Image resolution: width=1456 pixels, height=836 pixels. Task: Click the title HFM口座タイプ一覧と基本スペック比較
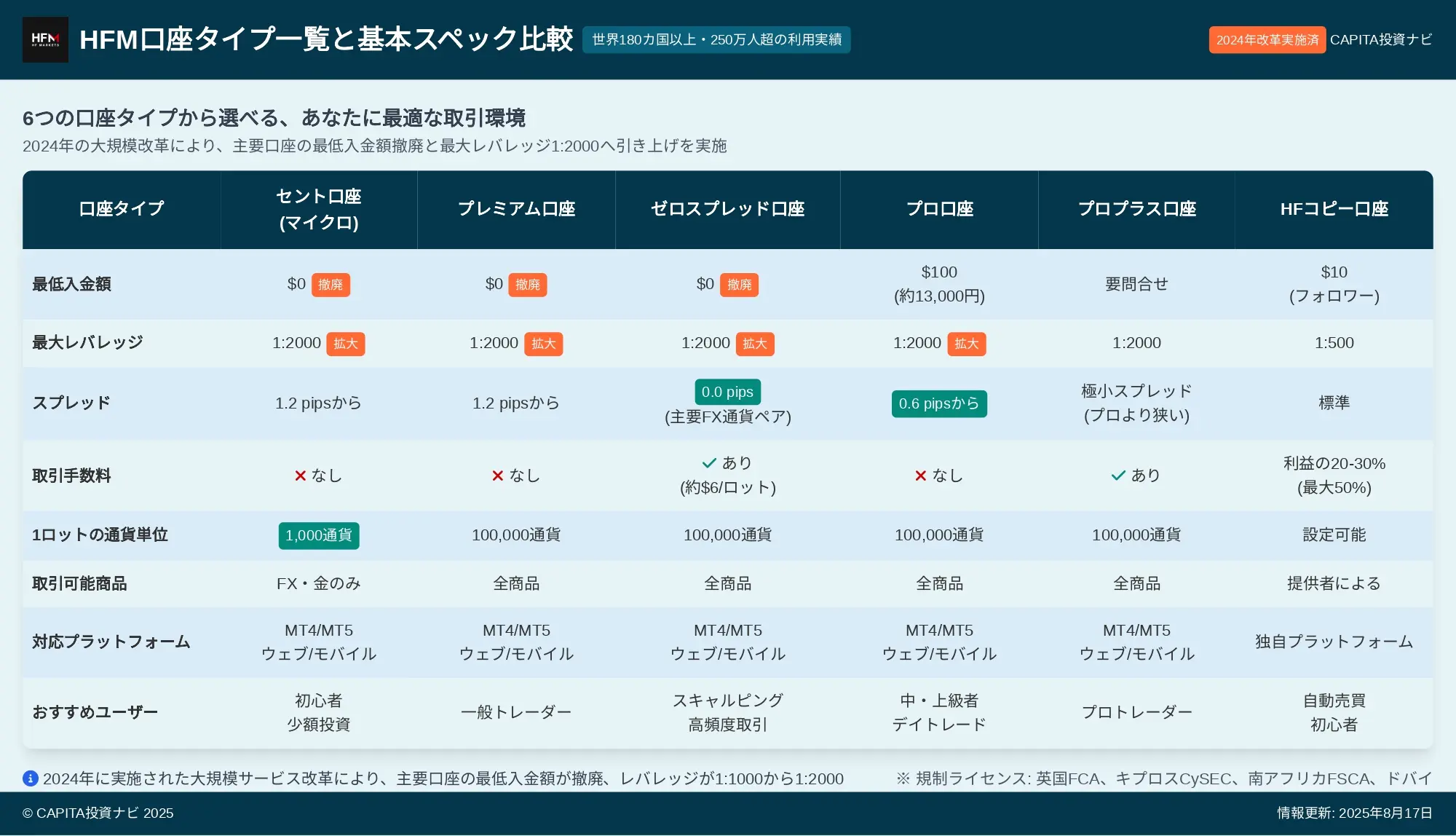(x=326, y=39)
